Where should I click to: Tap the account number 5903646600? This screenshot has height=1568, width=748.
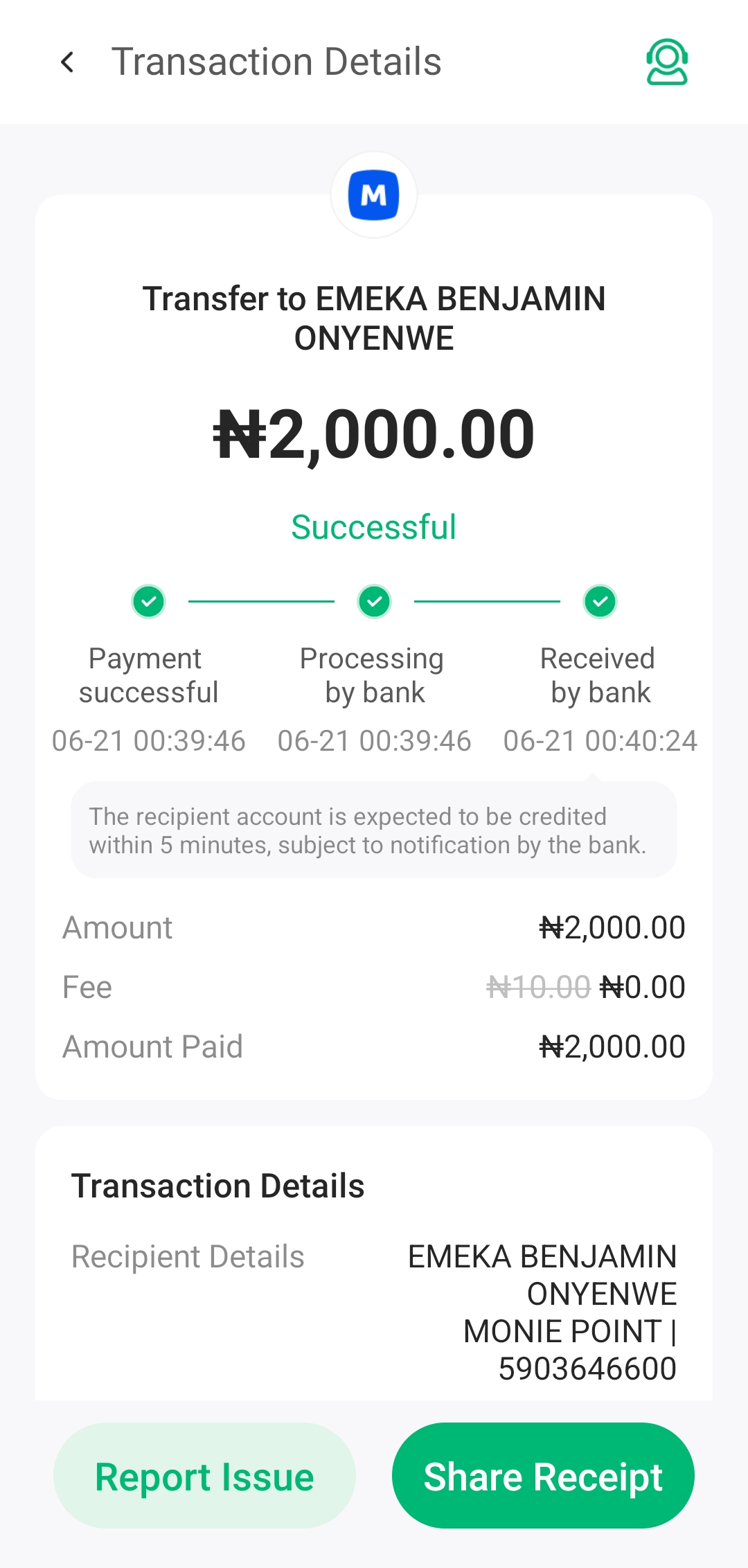coord(587,1369)
